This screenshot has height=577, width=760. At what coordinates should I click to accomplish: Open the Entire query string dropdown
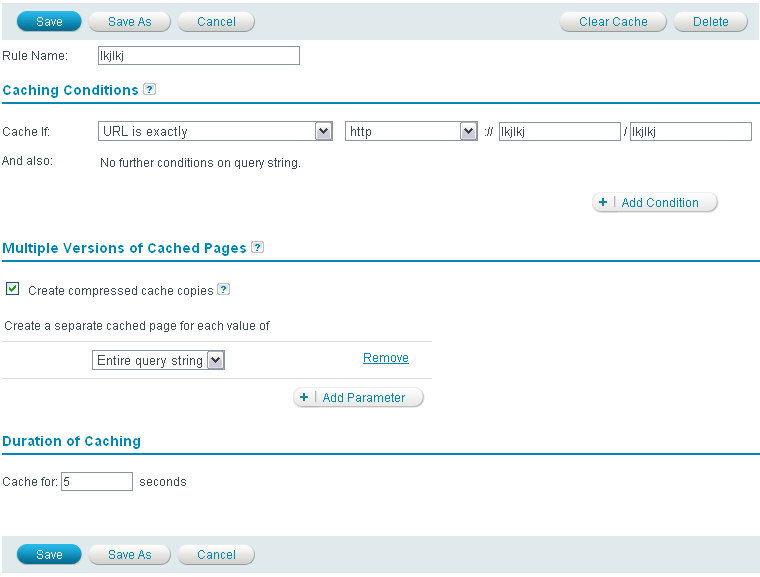[158, 361]
